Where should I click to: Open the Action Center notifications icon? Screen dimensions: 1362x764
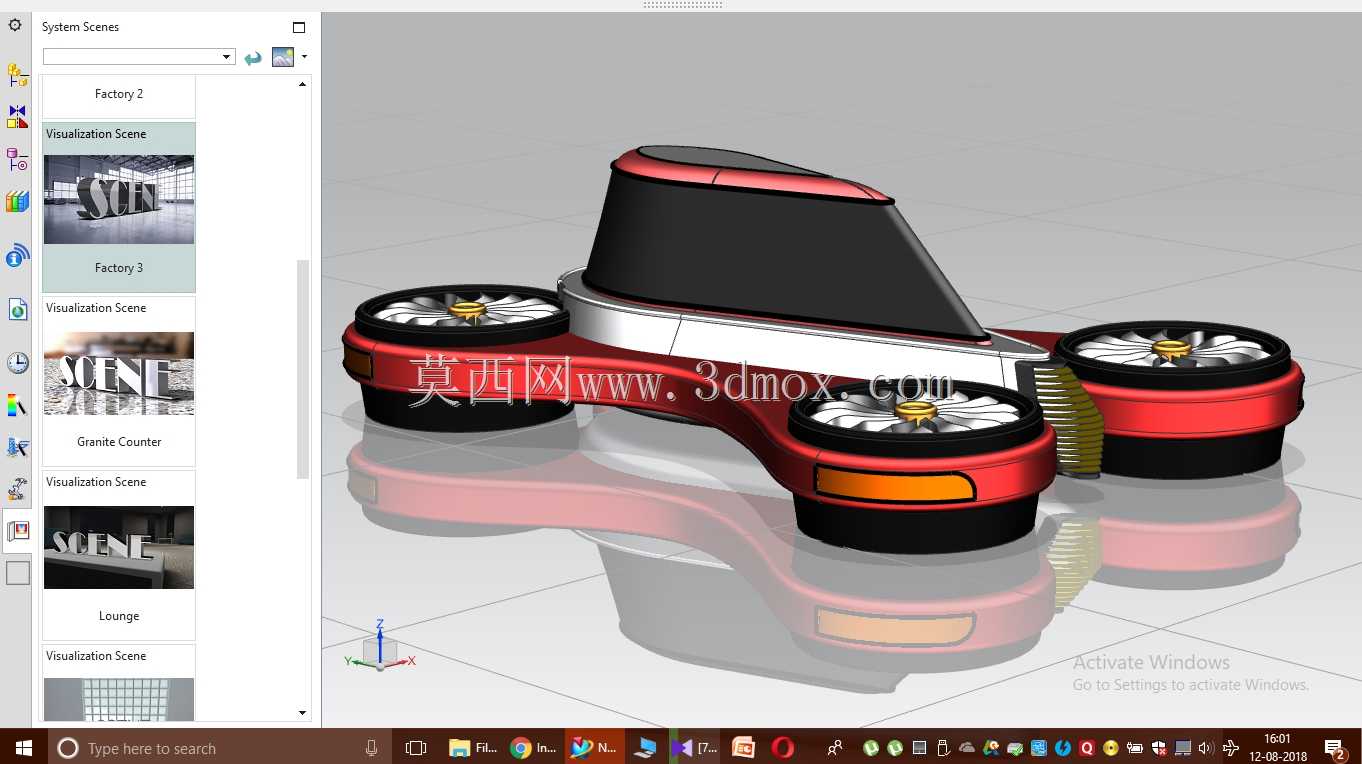1334,748
